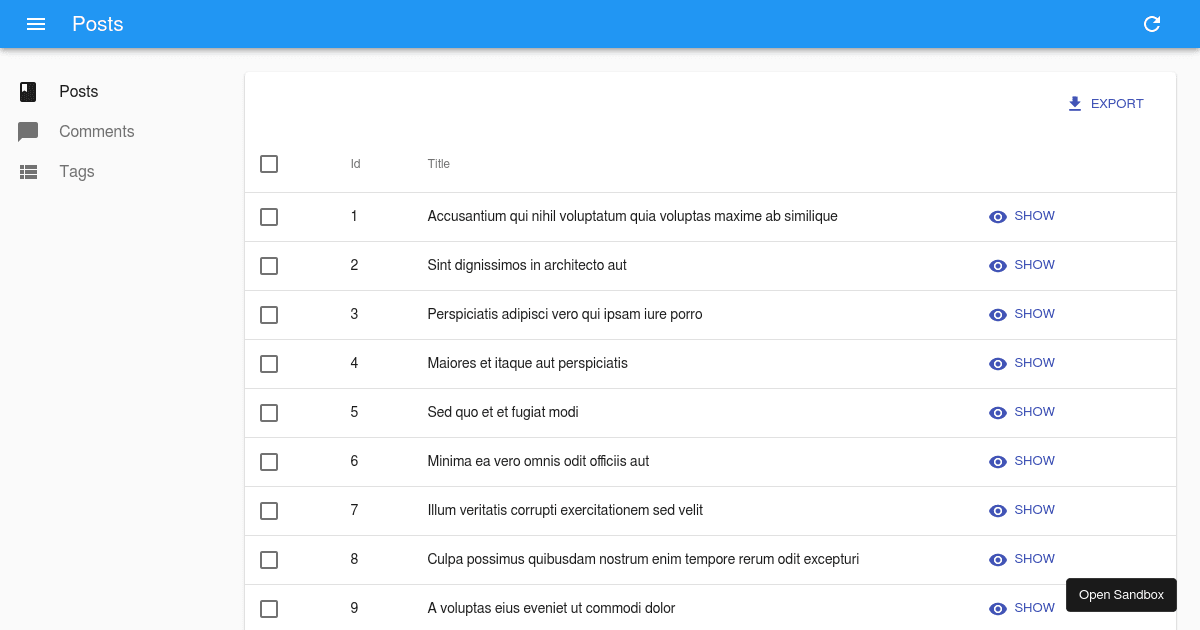Image resolution: width=1200 pixels, height=630 pixels.
Task: Sort posts by the Title column header
Action: [438, 164]
